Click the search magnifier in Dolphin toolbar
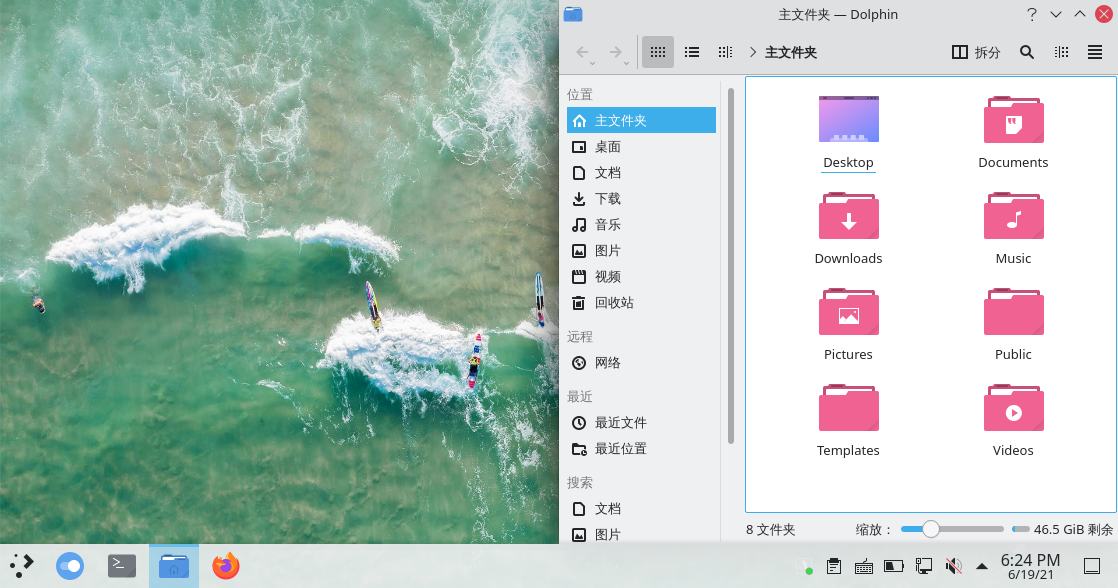The image size is (1118, 588). click(x=1026, y=52)
